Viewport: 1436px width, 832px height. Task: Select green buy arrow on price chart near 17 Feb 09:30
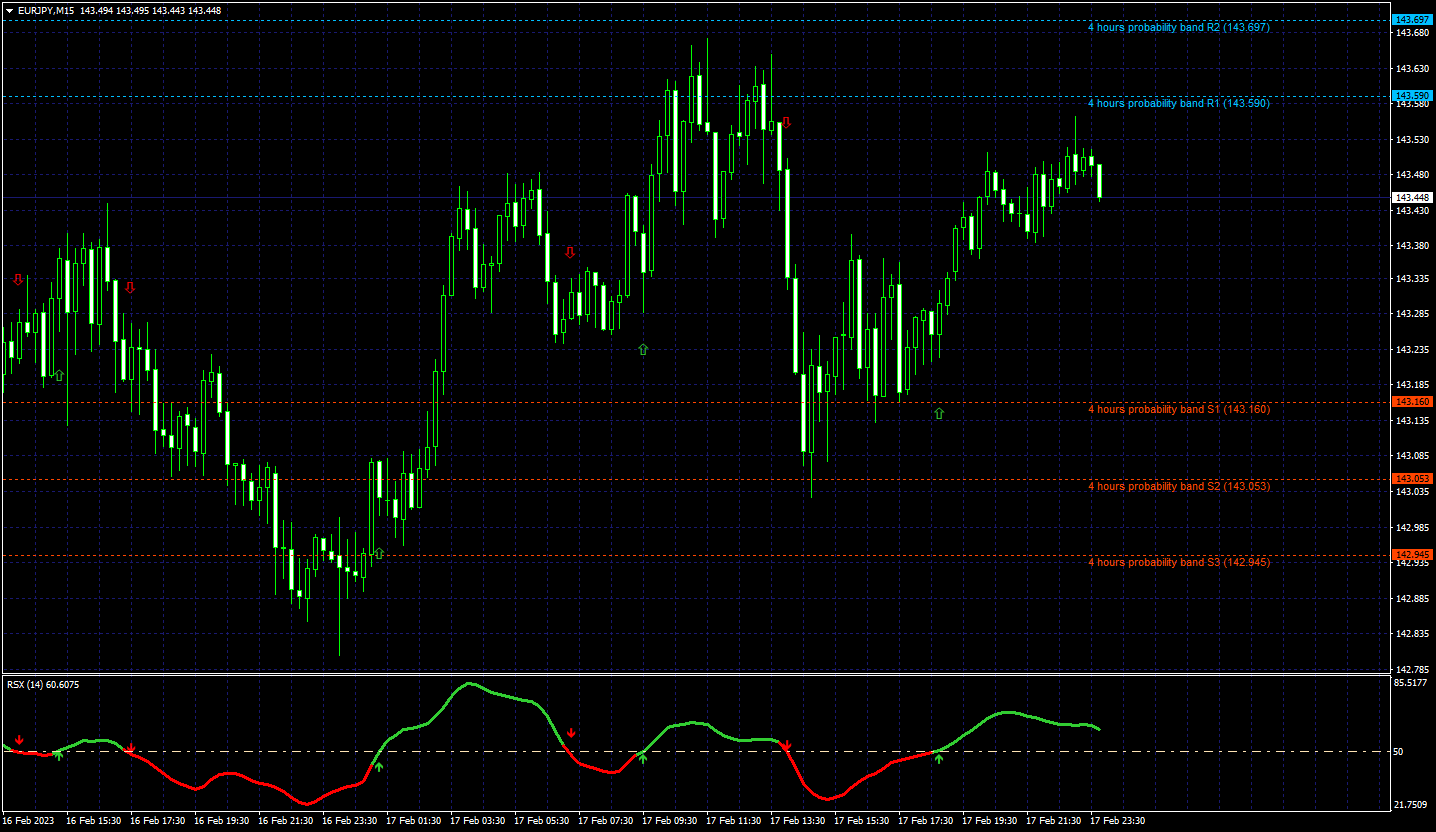643,349
